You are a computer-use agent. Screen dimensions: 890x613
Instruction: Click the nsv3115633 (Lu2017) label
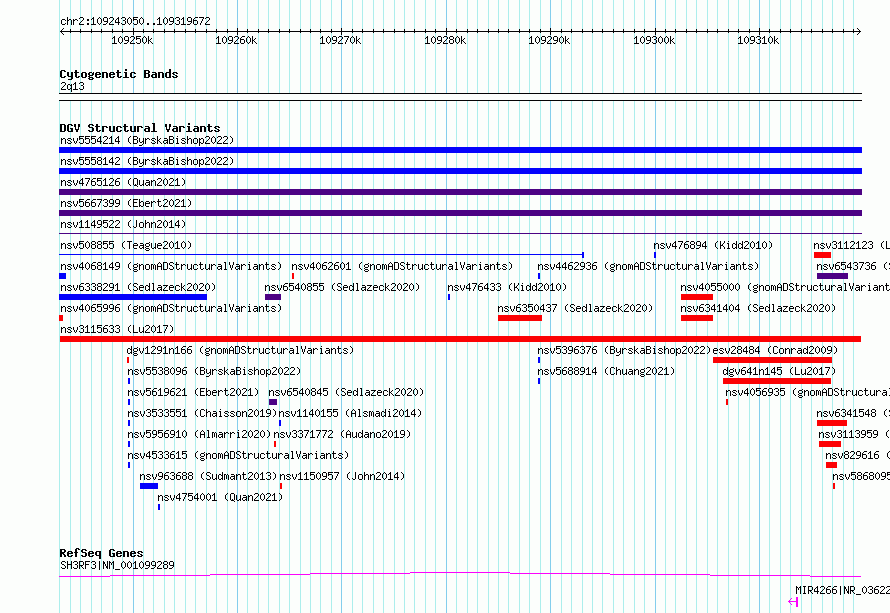tap(117, 329)
